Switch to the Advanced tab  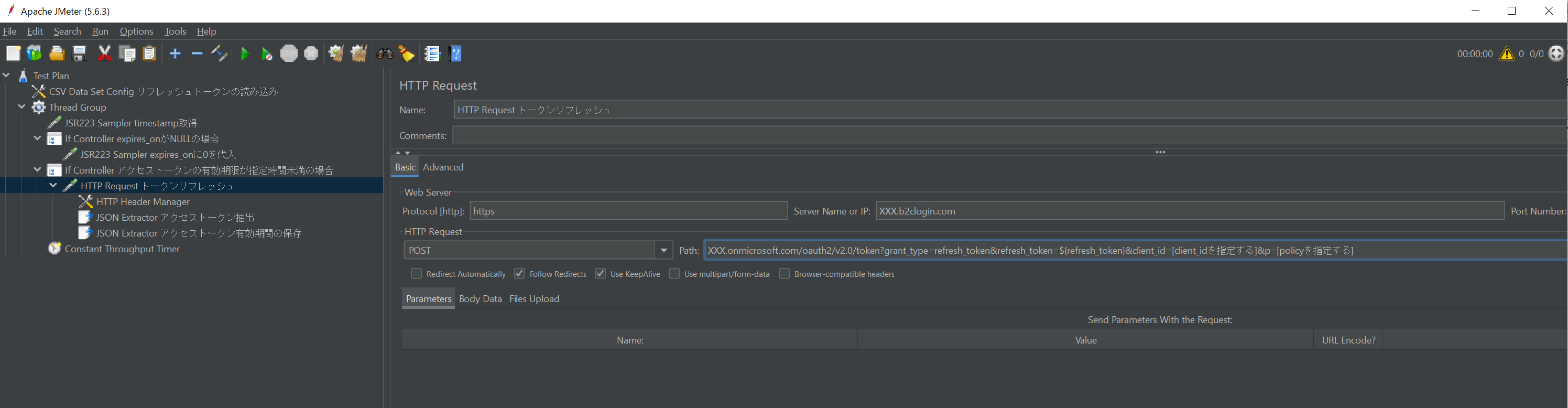(442, 167)
